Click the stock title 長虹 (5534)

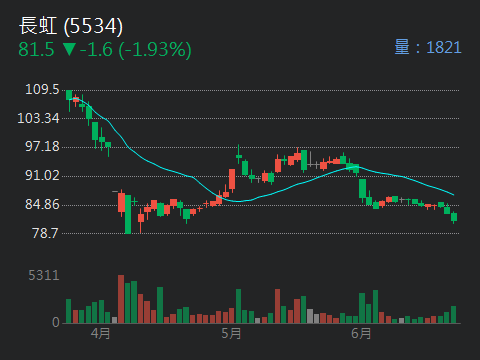pos(71,26)
